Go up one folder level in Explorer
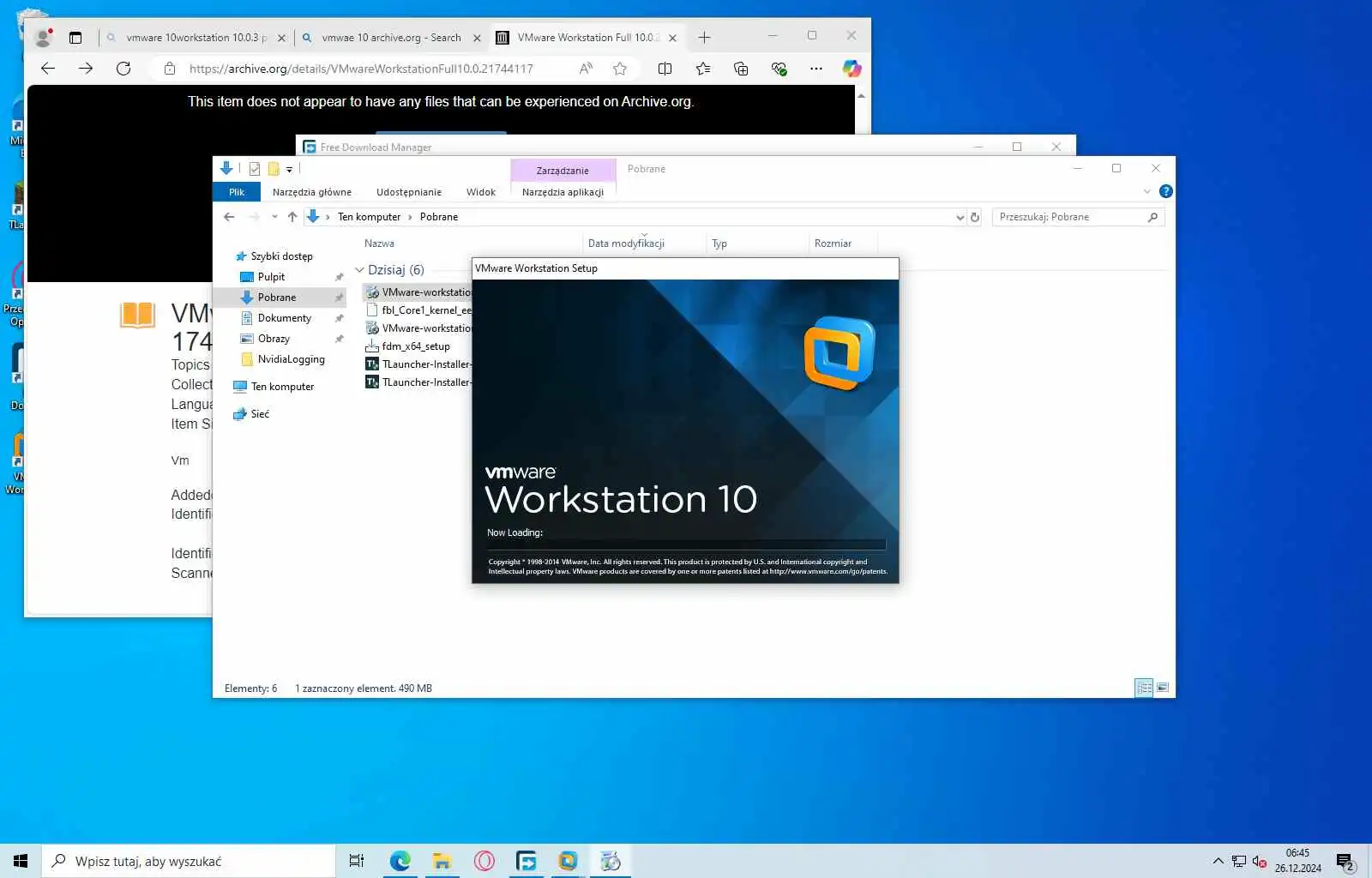 click(x=292, y=217)
